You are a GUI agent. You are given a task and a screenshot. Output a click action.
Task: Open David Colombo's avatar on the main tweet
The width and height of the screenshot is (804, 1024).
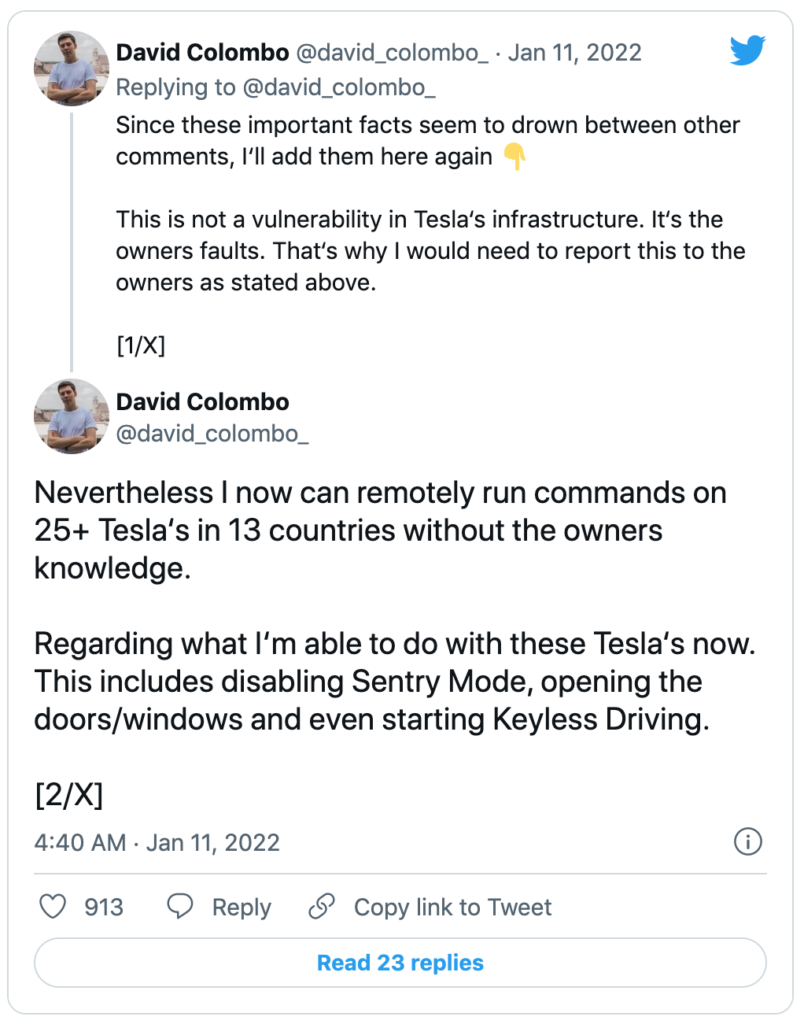point(70,415)
